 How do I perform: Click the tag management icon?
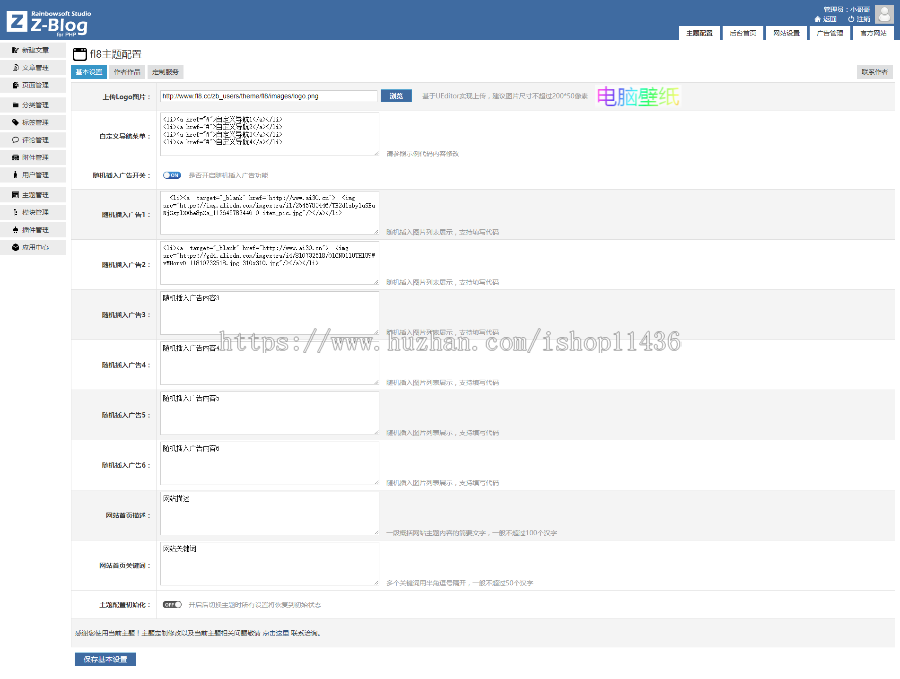[x=14, y=122]
